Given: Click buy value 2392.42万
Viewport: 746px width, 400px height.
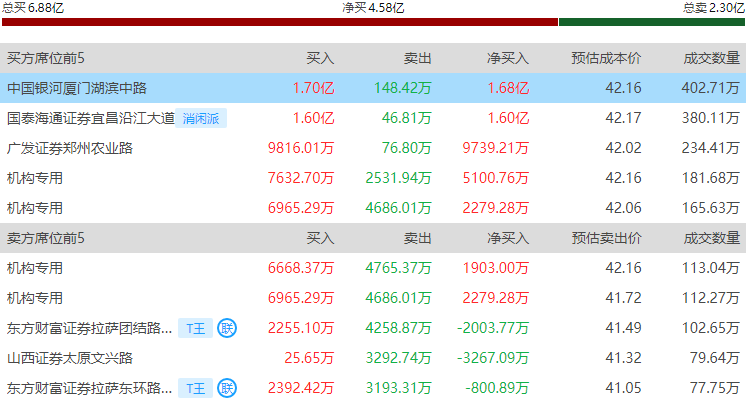Looking at the screenshot, I should click(301, 388).
